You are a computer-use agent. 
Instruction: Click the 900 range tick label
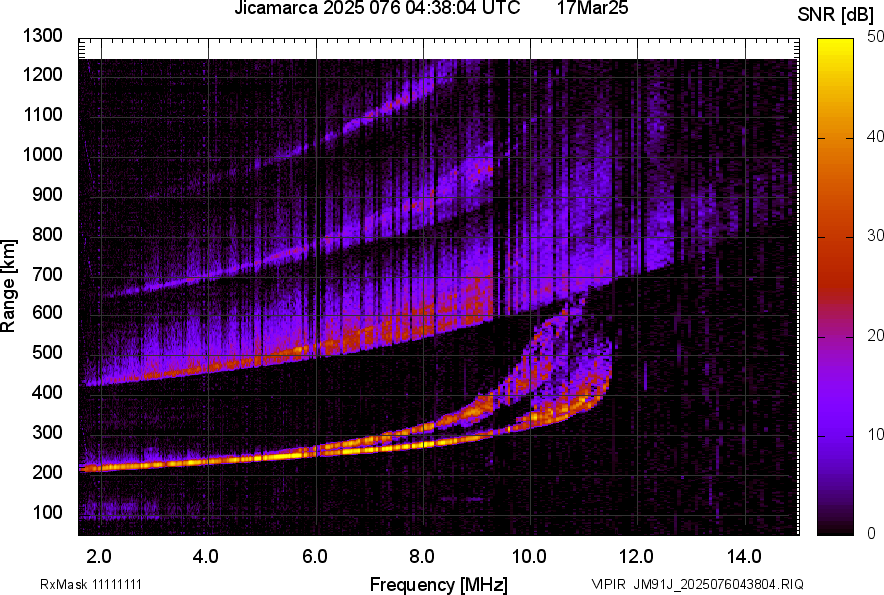[x=47, y=195]
